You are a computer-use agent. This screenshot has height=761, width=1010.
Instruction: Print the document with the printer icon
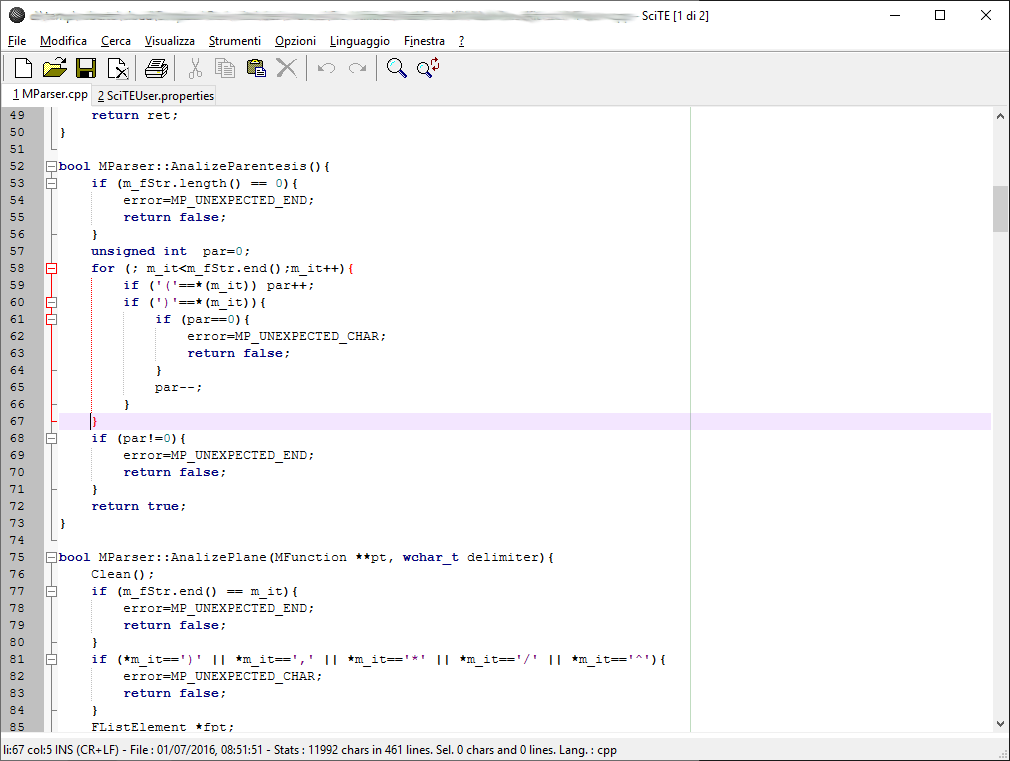click(x=156, y=68)
